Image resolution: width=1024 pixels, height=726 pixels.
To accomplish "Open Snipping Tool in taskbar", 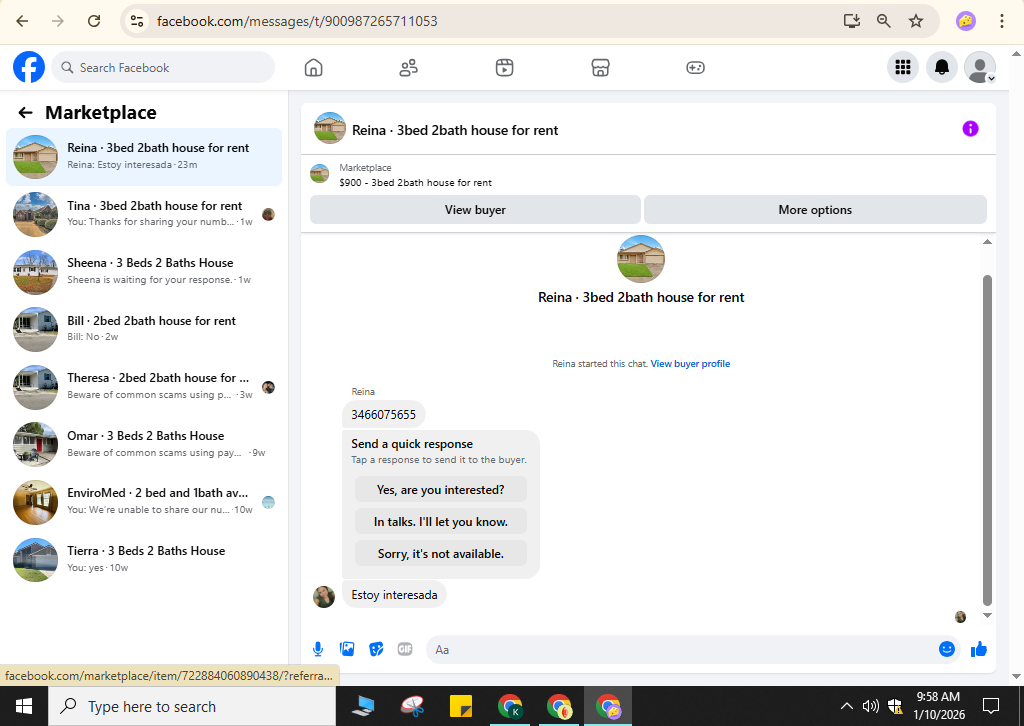I will pyautogui.click(x=413, y=706).
